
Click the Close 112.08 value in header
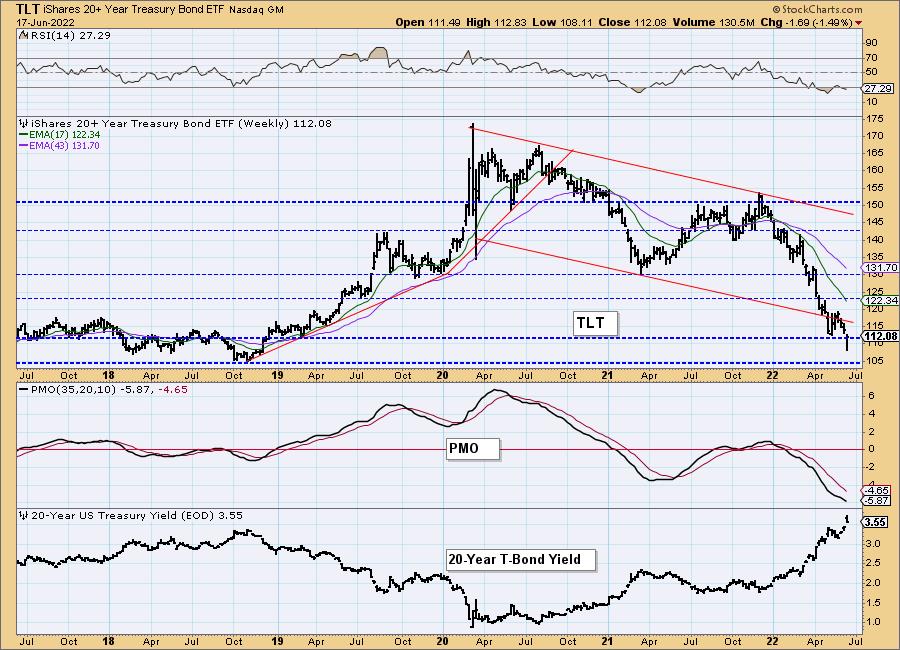coord(633,22)
